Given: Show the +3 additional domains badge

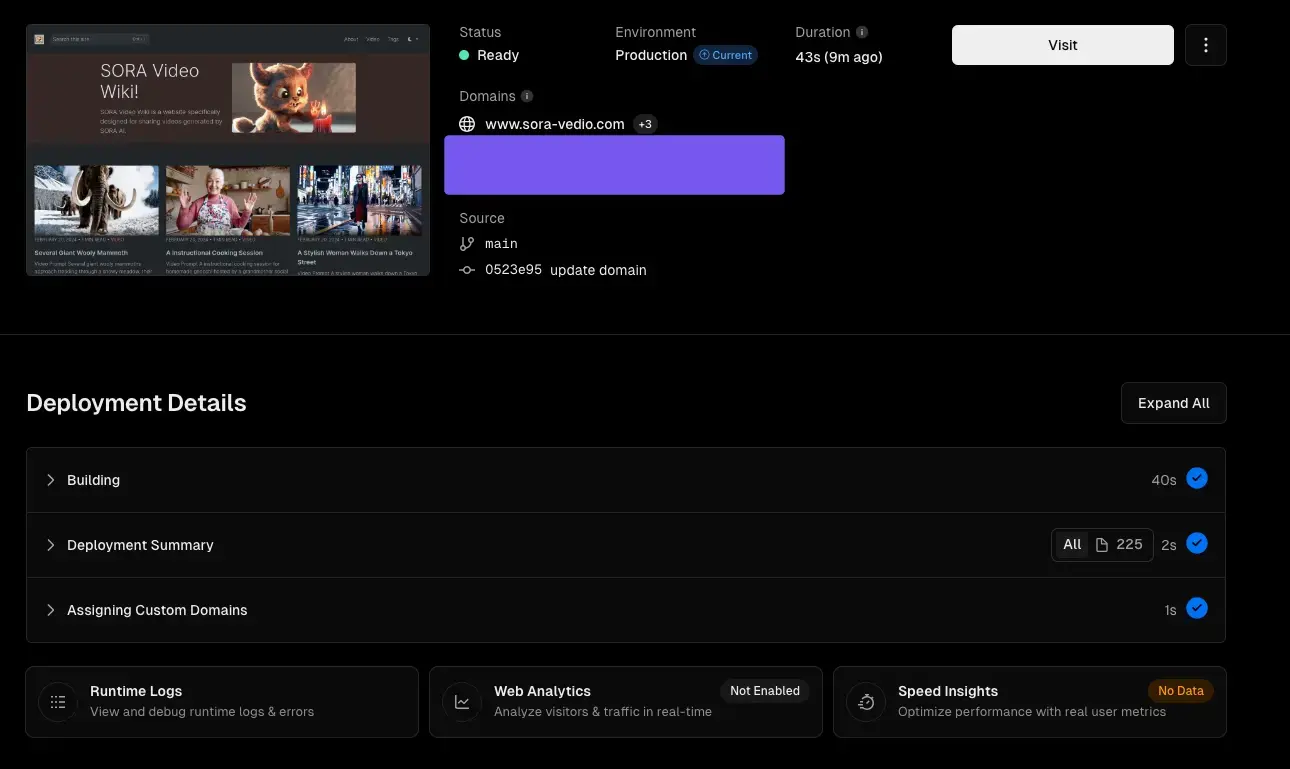Looking at the screenshot, I should coord(645,124).
